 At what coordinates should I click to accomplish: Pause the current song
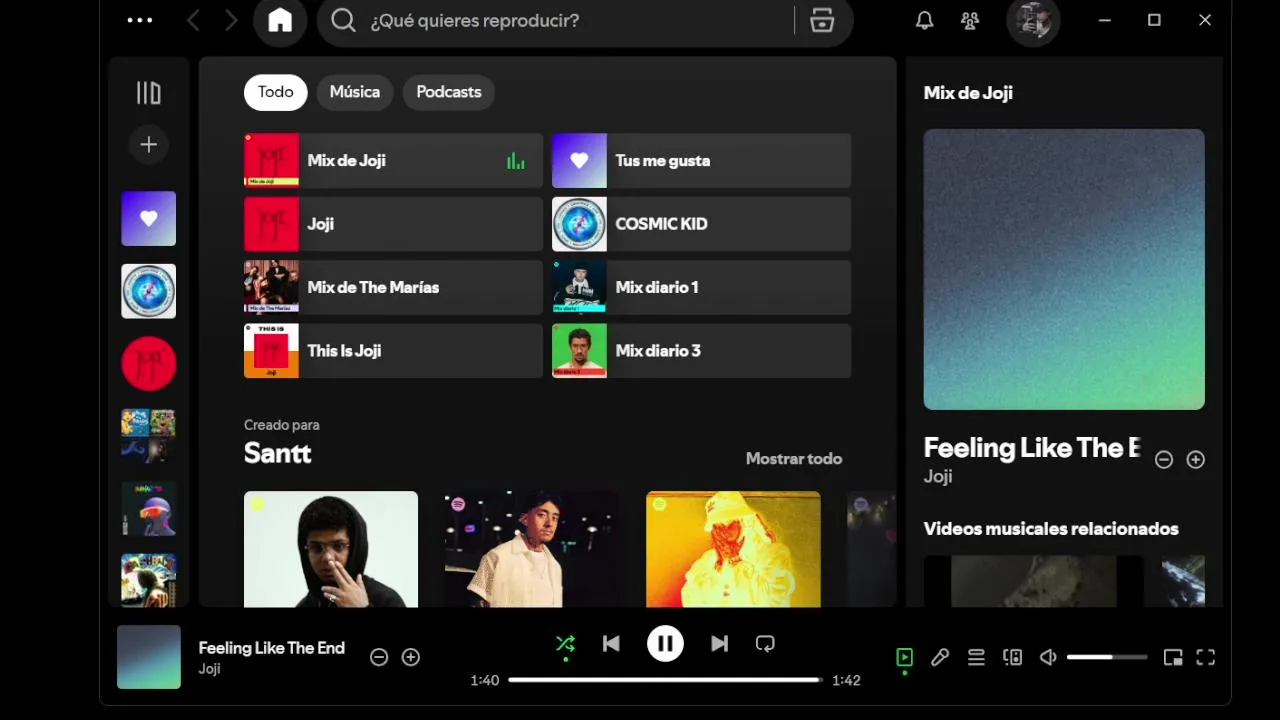(x=665, y=644)
